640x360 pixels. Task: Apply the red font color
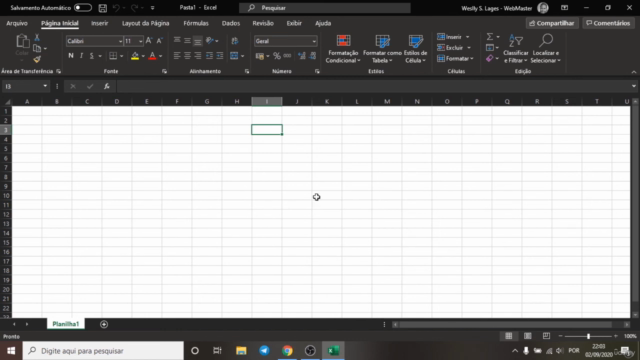tap(152, 56)
